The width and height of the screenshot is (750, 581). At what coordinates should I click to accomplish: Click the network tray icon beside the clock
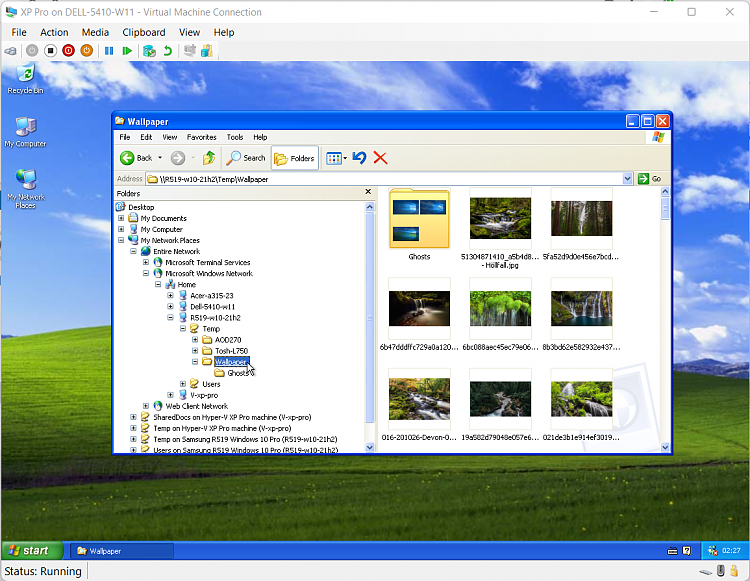(712, 551)
